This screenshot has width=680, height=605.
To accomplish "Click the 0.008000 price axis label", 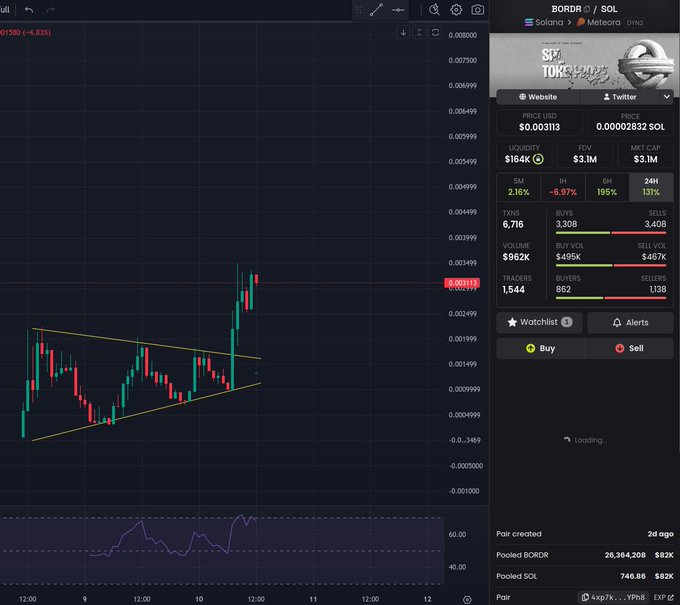I will click(x=462, y=35).
